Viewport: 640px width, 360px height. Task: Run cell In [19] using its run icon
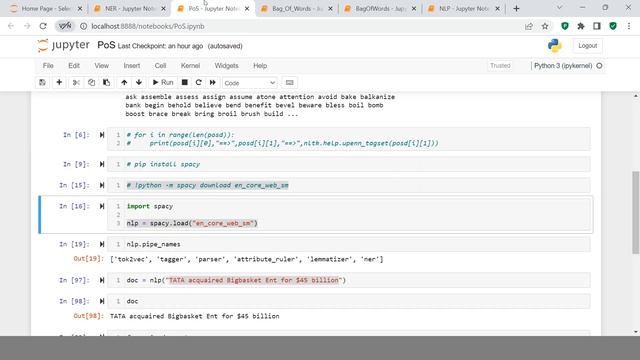click(102, 244)
